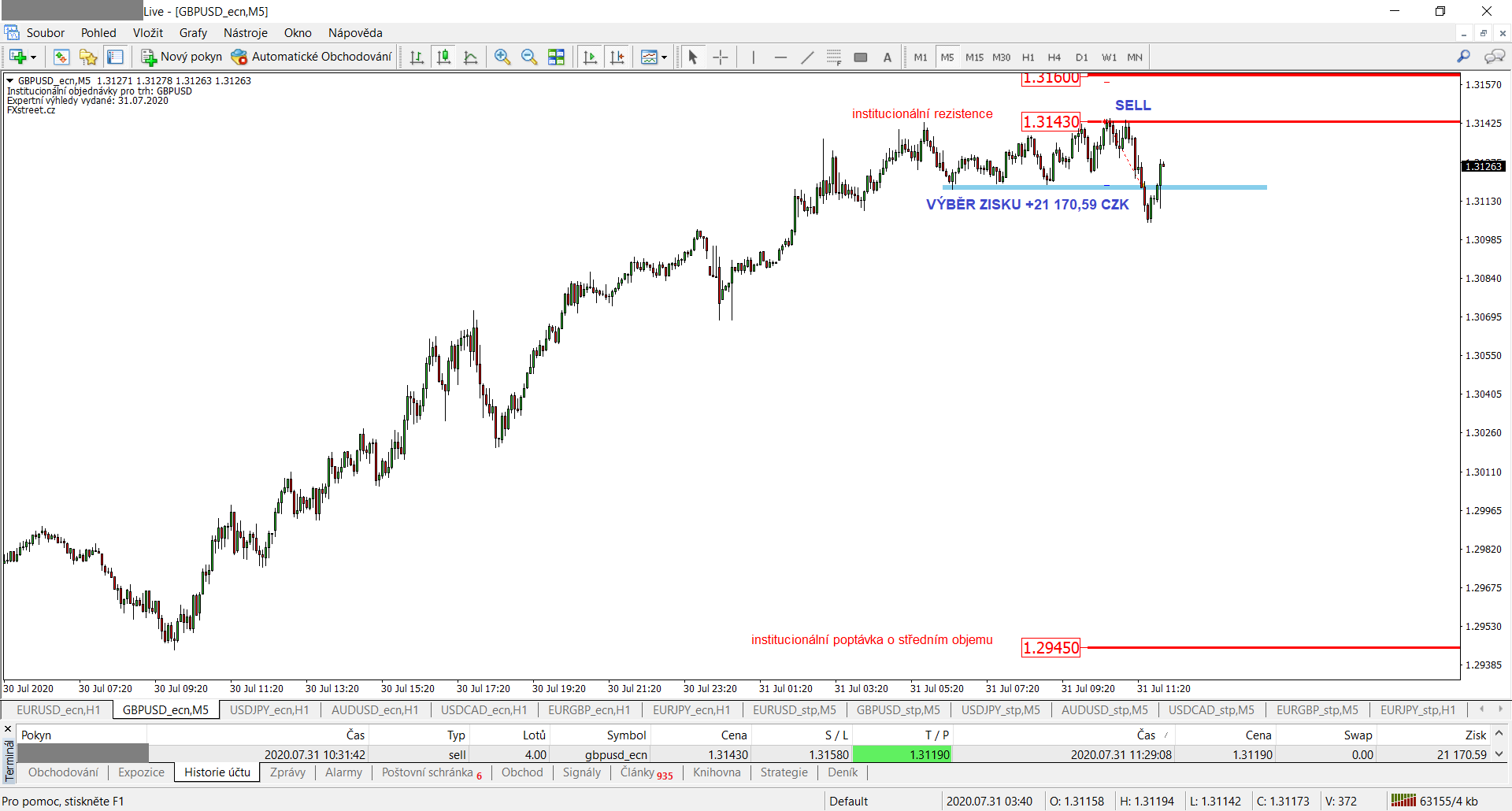Switch timeframe to H1
The width and height of the screenshot is (1512, 811).
[x=1028, y=57]
